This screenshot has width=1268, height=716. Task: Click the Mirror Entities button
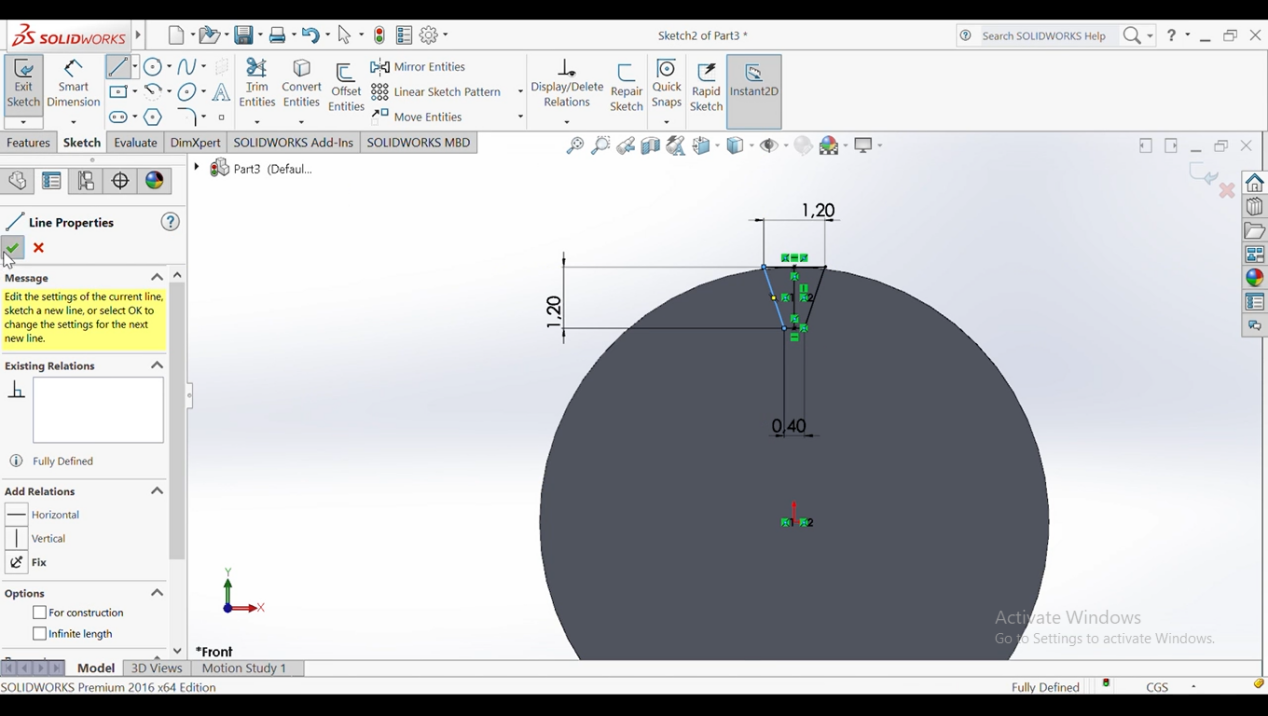point(418,67)
